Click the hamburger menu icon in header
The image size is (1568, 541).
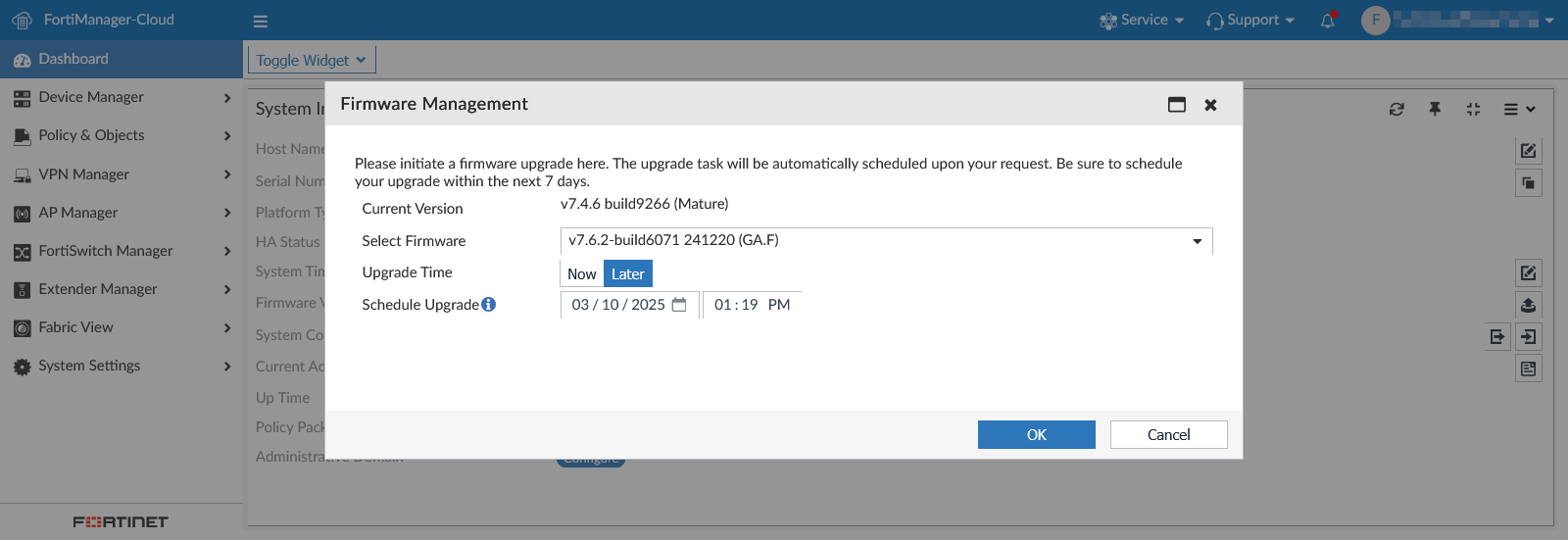[260, 21]
